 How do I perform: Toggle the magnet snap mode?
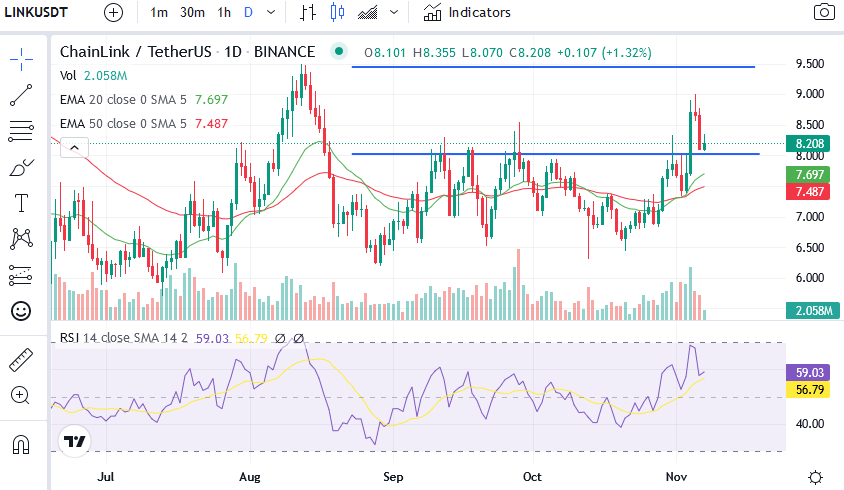(21, 445)
